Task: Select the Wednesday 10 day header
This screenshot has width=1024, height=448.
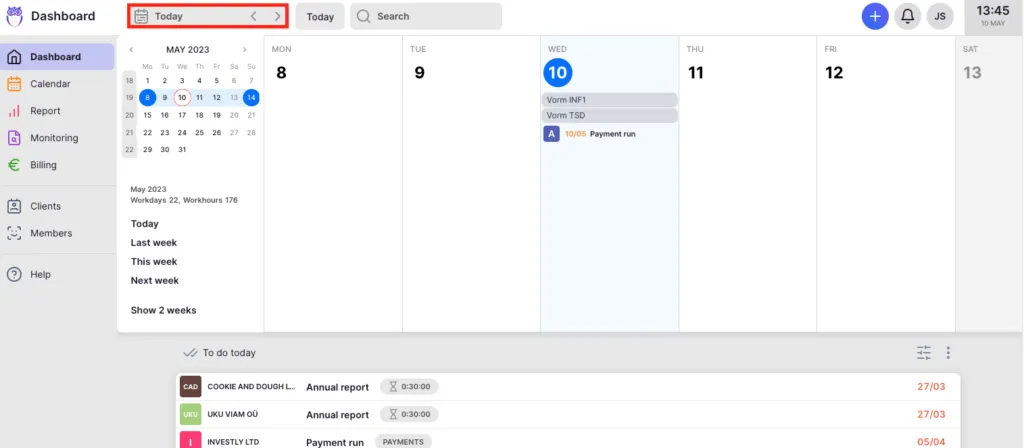Action: click(x=558, y=72)
